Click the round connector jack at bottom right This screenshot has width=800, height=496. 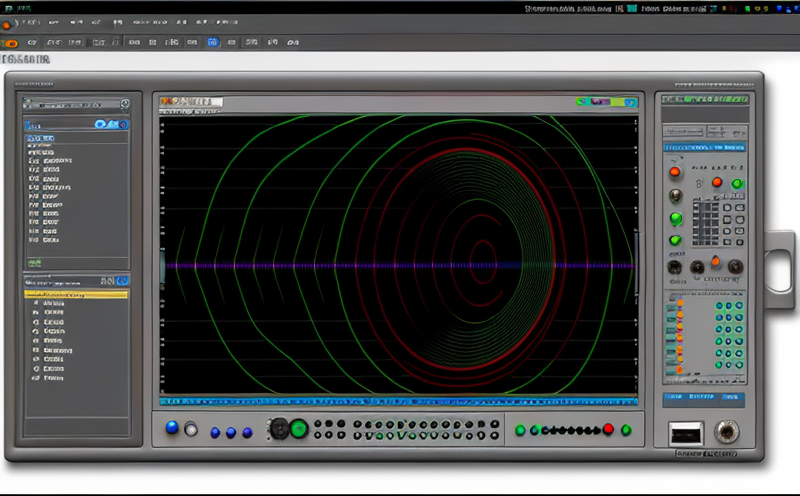(x=728, y=432)
